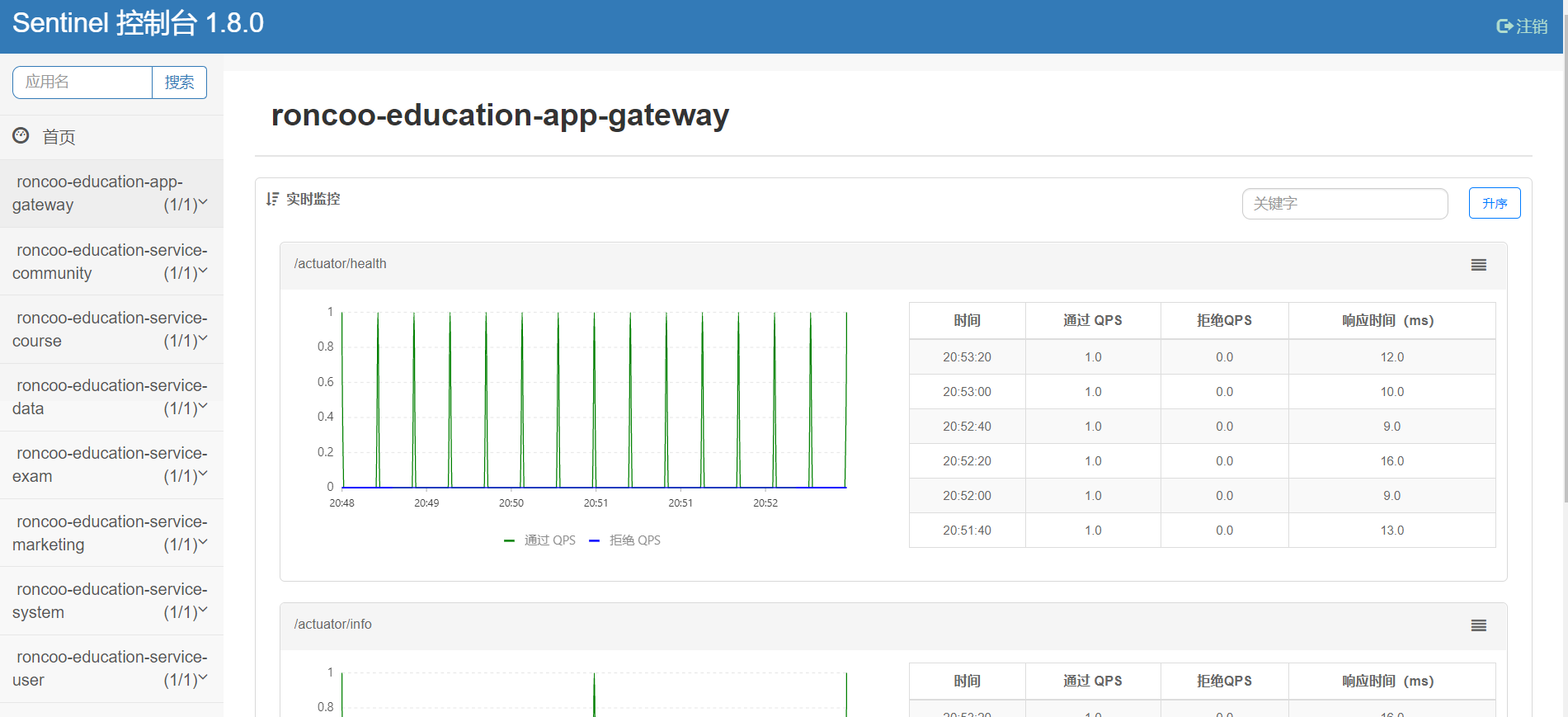Expand roncoo-education-service-marketing chevron
The image size is (1568, 717).
[203, 542]
